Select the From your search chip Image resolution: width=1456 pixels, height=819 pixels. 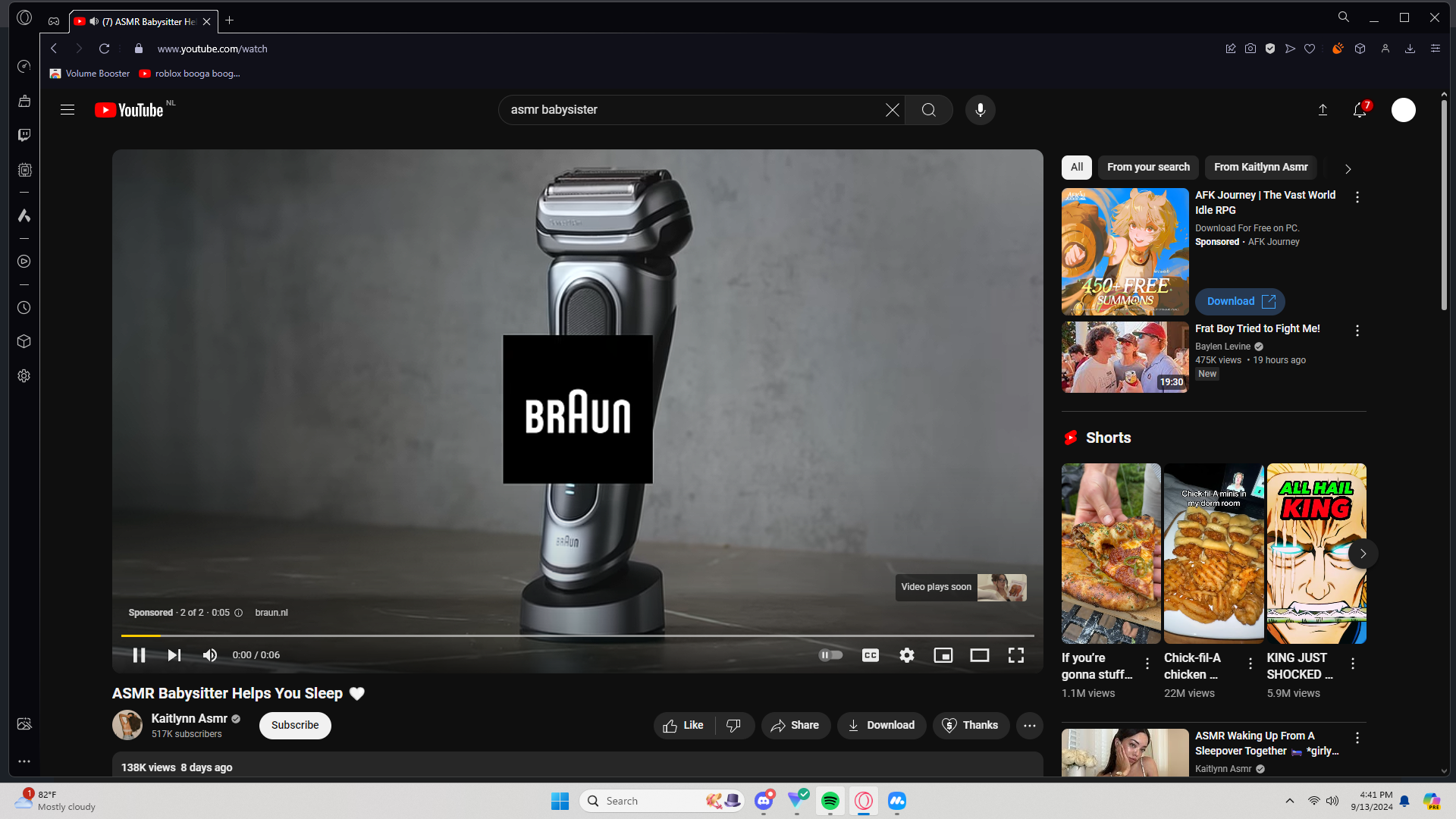(x=1148, y=168)
